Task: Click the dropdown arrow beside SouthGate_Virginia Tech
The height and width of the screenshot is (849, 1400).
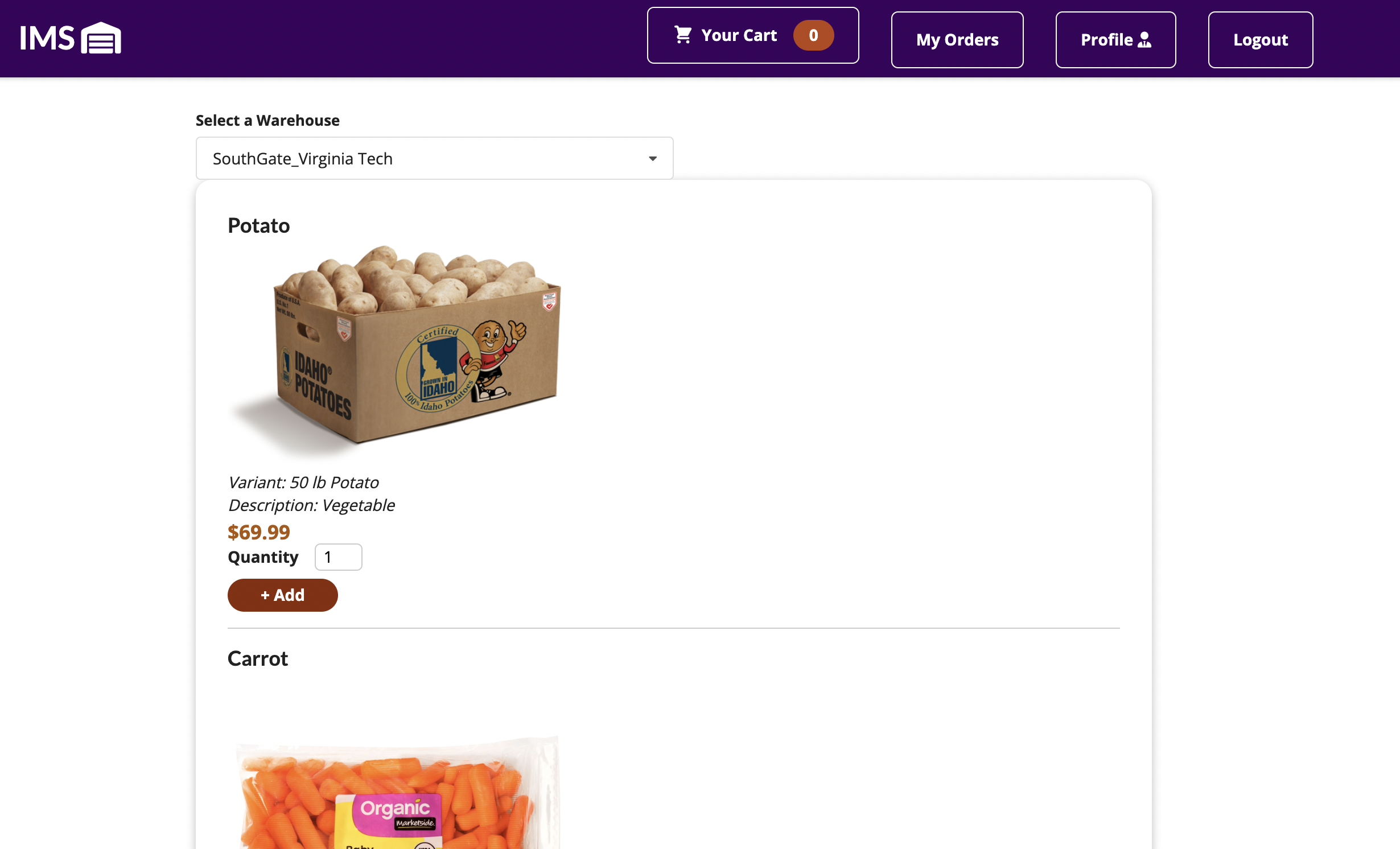Action: [x=653, y=159]
